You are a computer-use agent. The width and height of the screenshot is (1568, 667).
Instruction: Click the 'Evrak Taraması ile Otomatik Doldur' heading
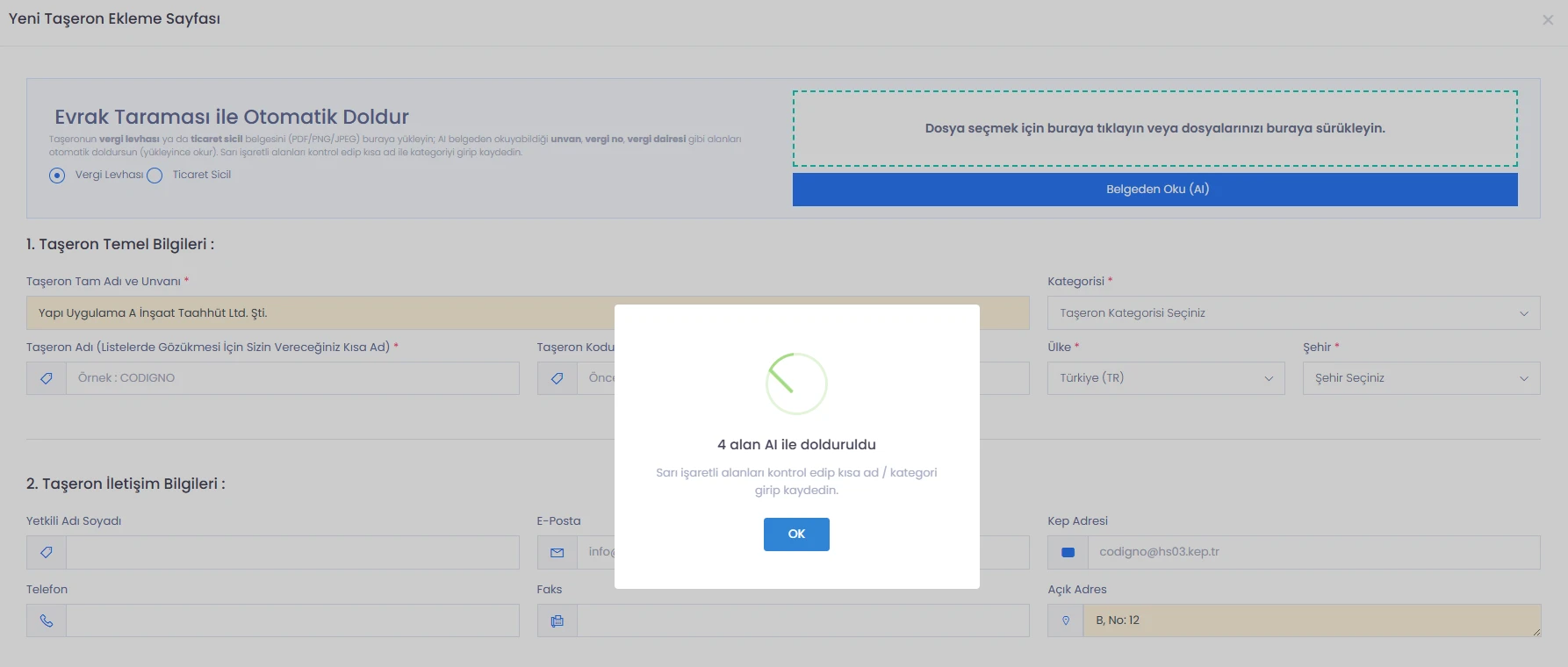coord(232,117)
